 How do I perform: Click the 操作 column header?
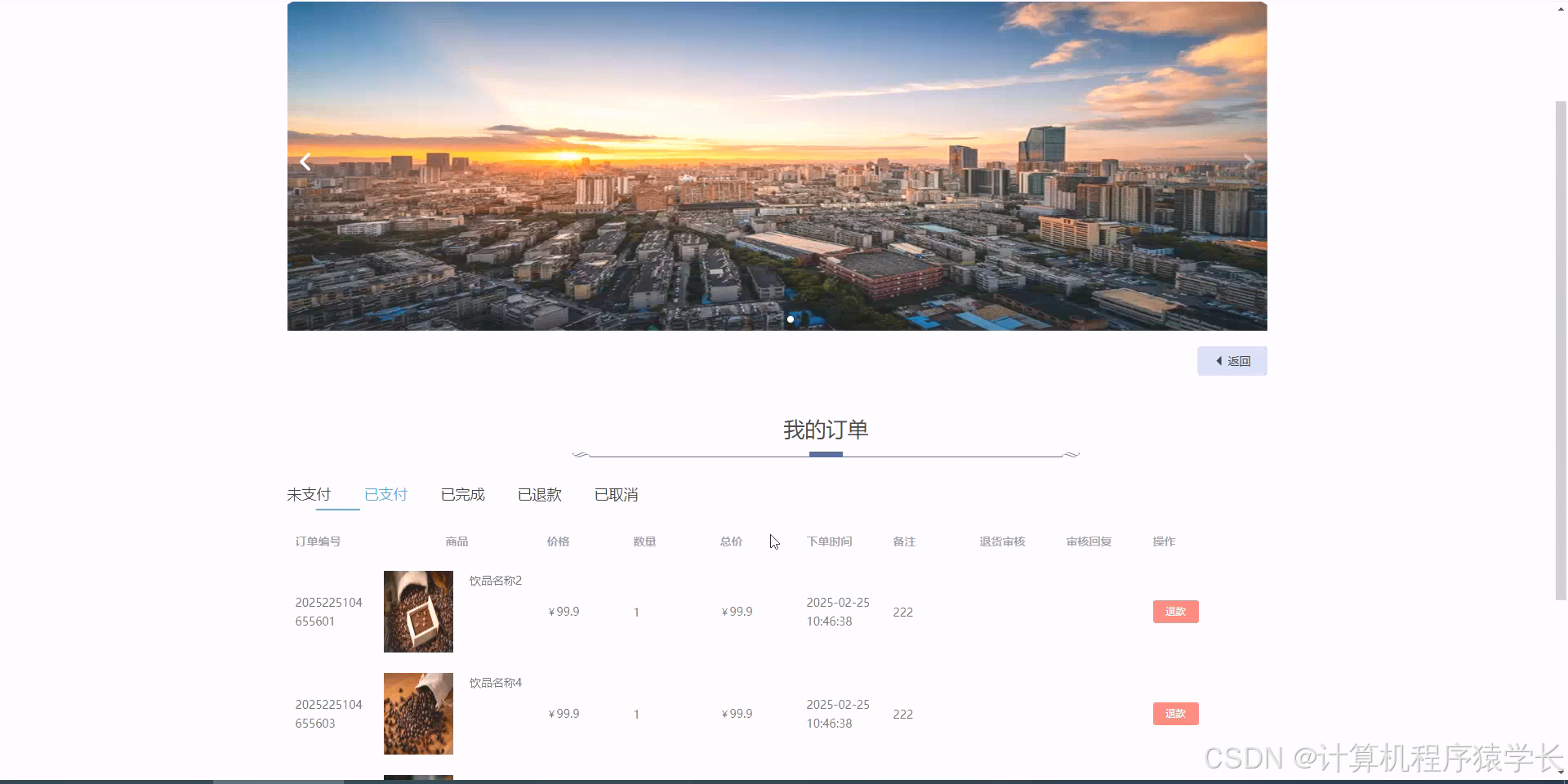coord(1164,541)
